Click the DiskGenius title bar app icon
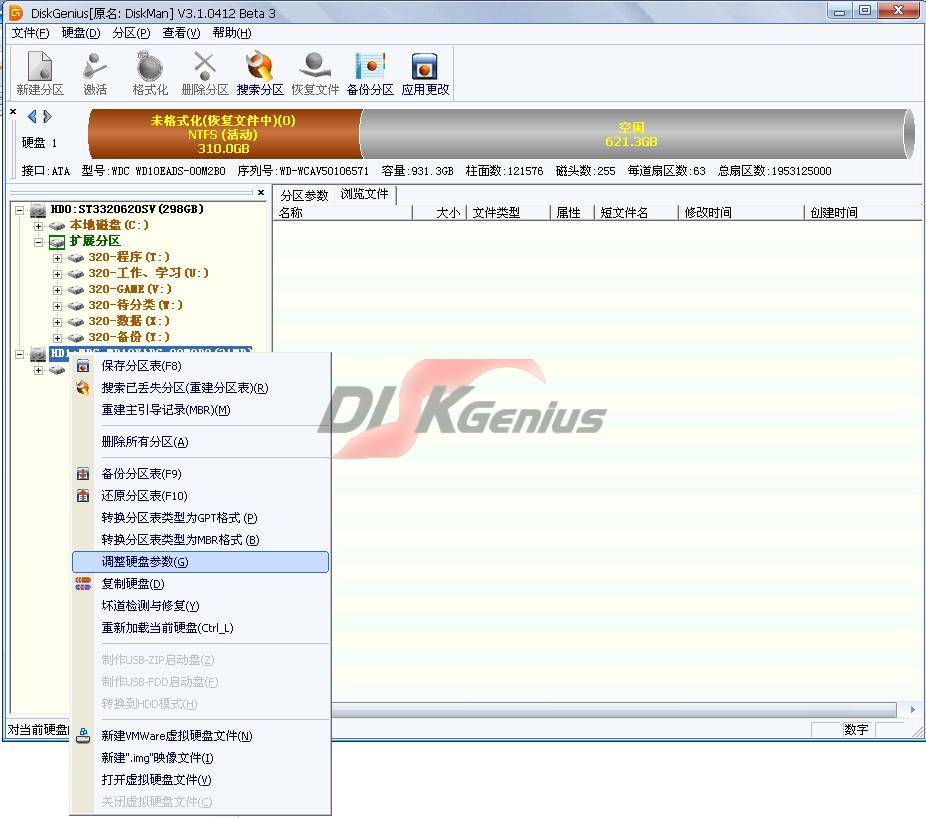The height and width of the screenshot is (818, 926). pos(15,12)
